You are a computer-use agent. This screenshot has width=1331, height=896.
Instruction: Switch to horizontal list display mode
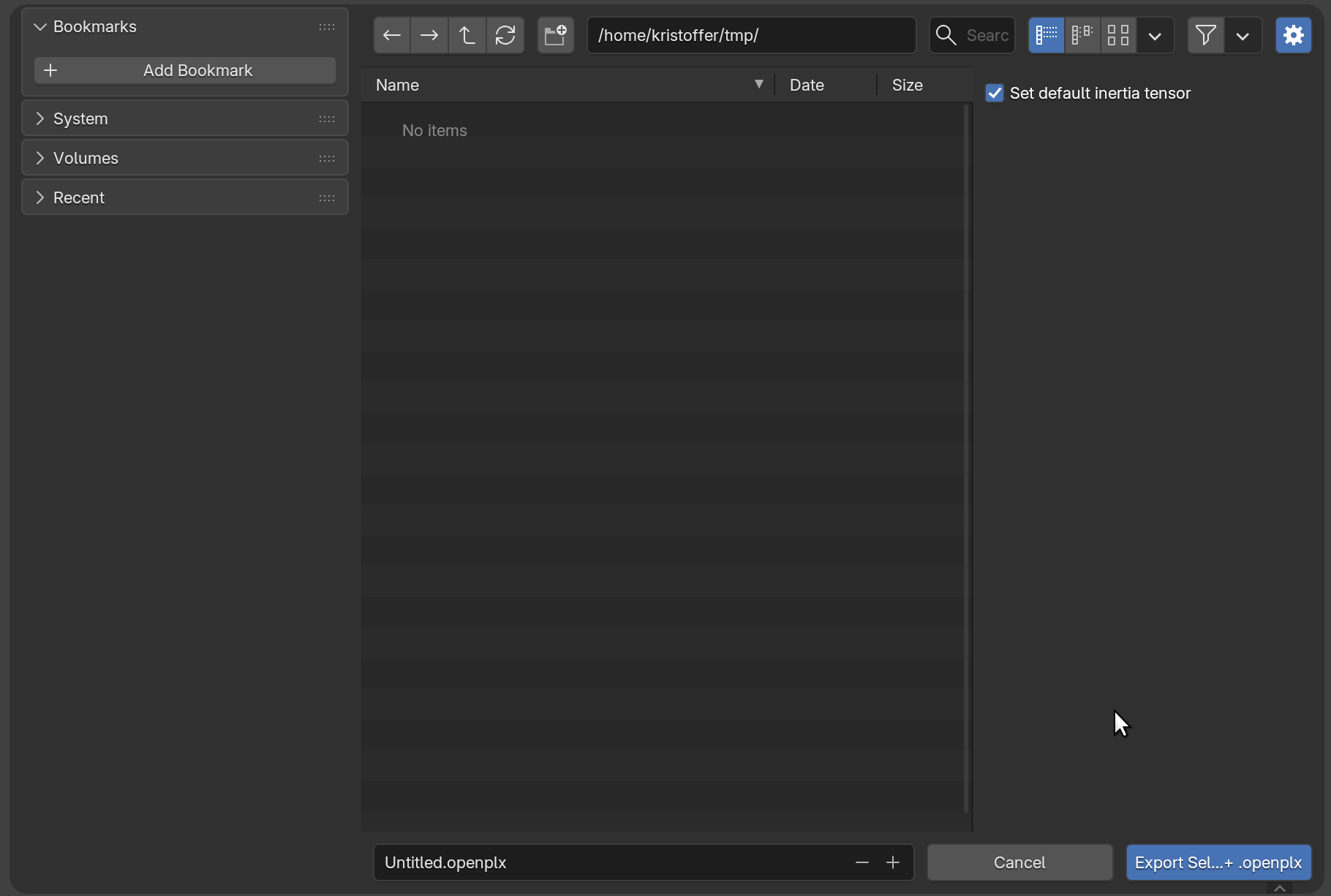(x=1082, y=35)
